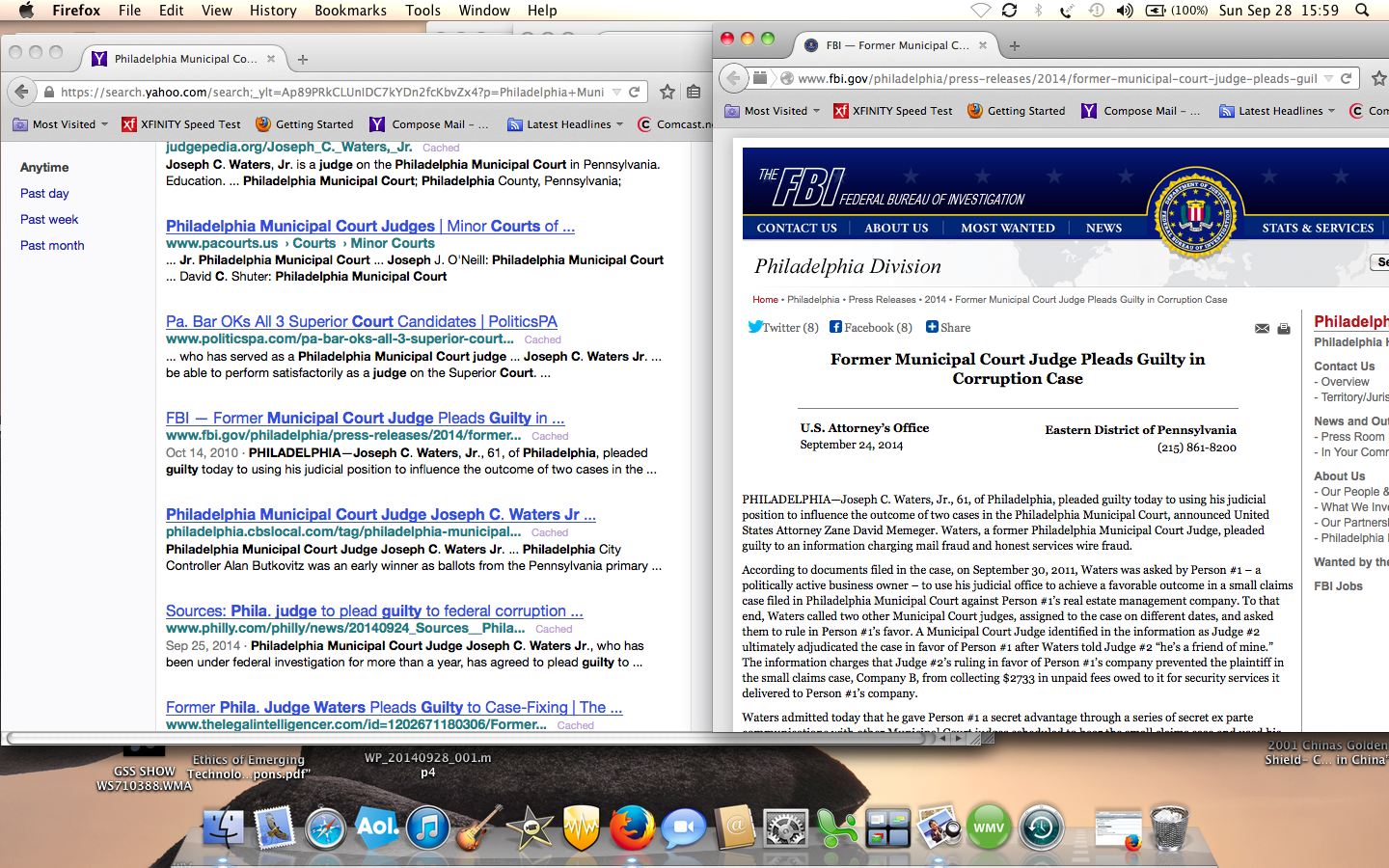Open bookmarks list icon in Yahoo window

point(694,92)
